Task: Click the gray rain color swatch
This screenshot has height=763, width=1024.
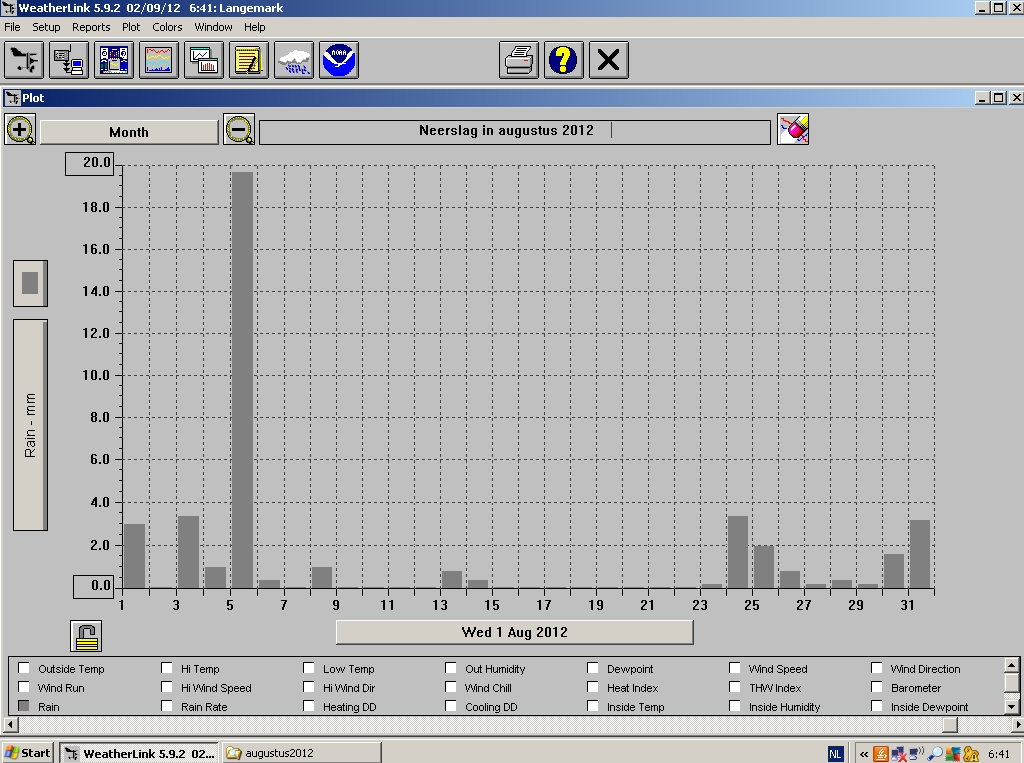Action: [31, 284]
